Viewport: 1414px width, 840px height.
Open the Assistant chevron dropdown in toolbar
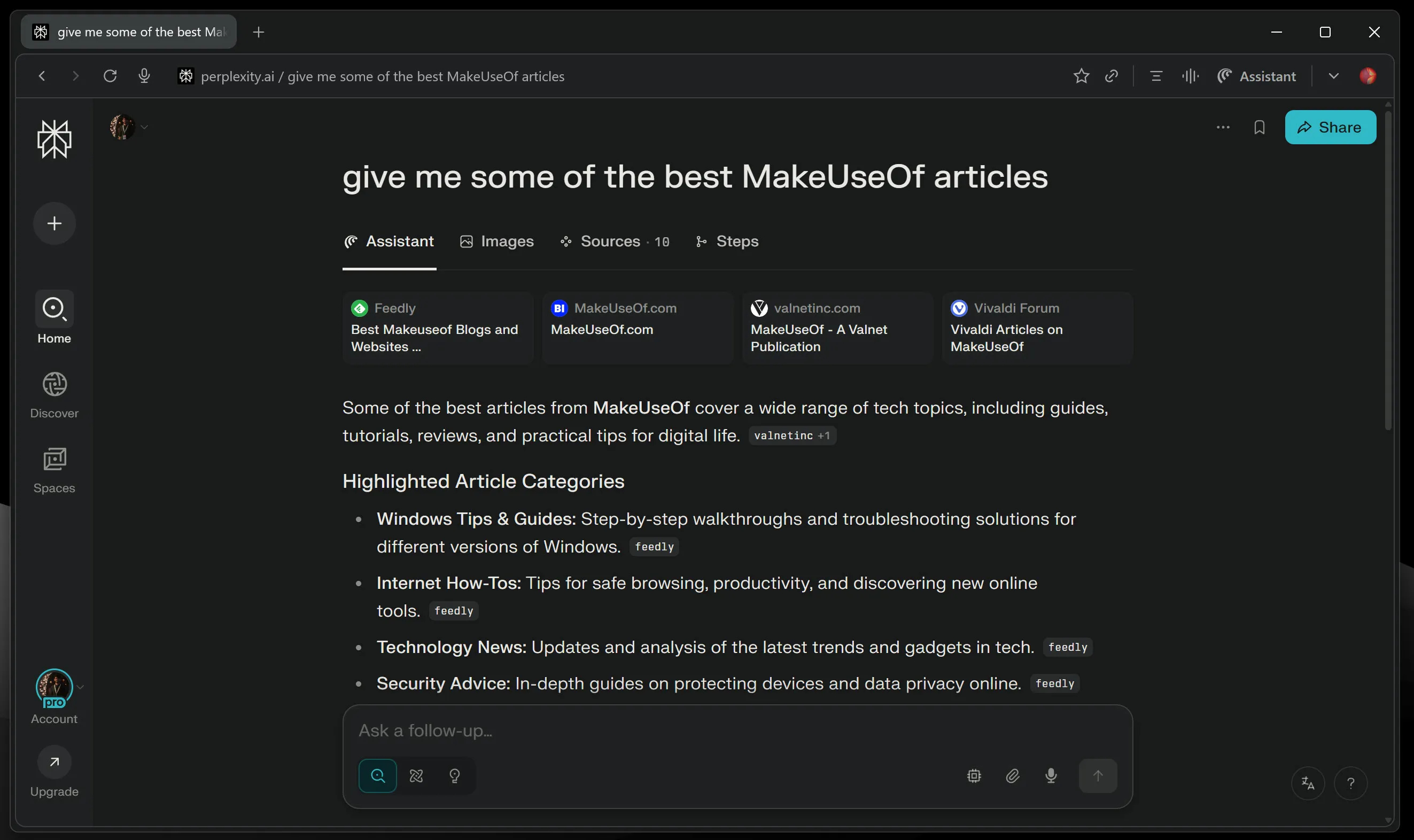(x=1334, y=76)
